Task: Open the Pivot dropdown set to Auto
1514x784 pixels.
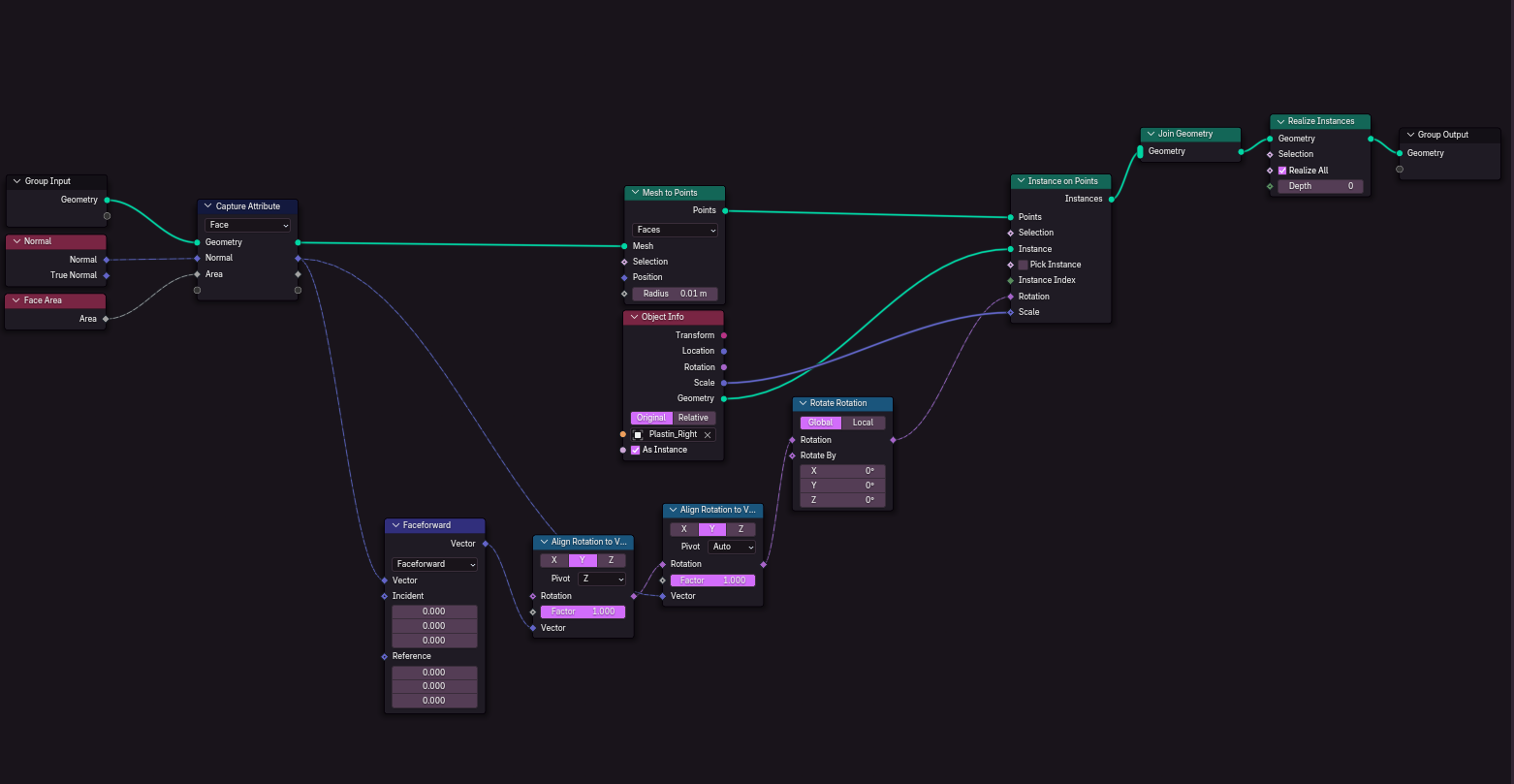Action: [733, 547]
